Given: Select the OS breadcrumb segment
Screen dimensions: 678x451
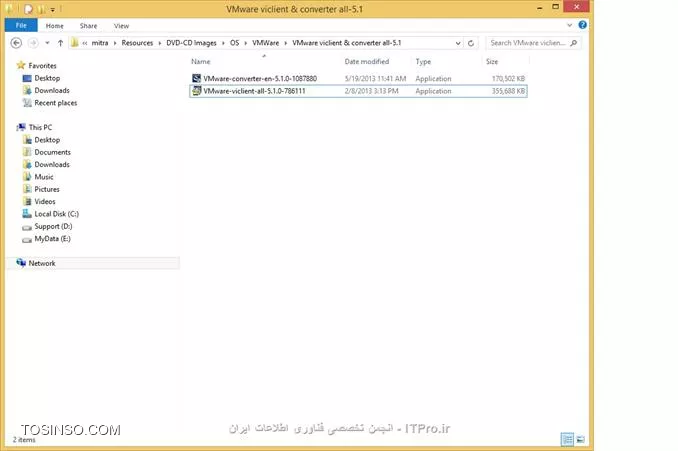Looking at the screenshot, I should point(234,43).
